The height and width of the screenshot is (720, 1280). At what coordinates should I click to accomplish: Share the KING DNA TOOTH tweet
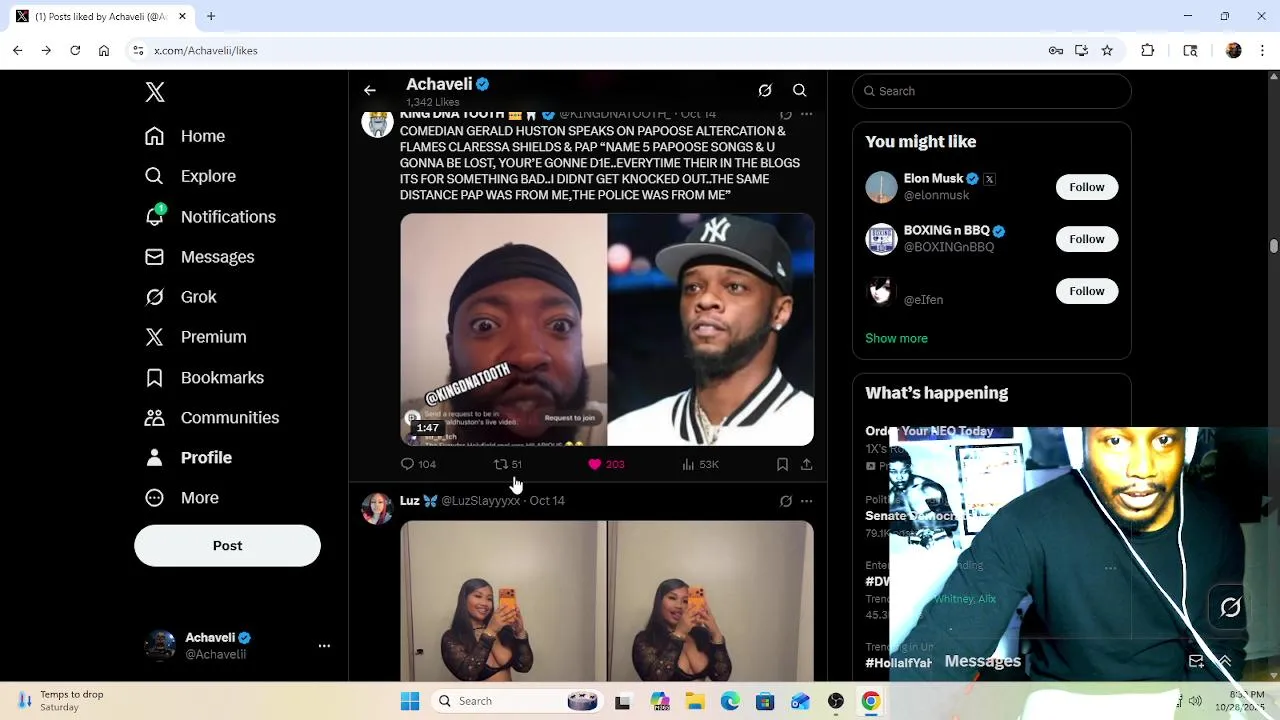click(806, 464)
